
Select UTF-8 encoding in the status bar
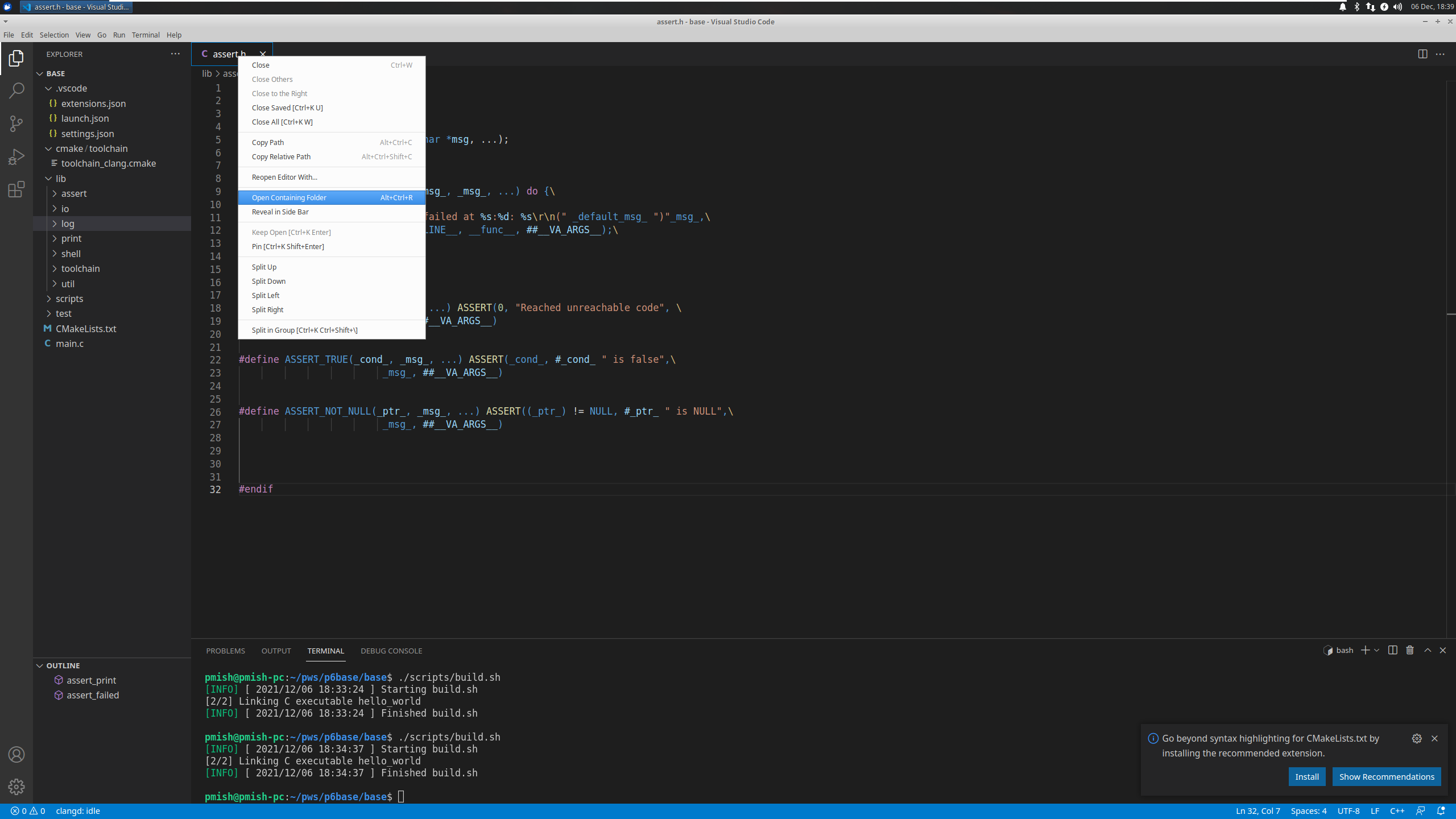[x=1349, y=810]
